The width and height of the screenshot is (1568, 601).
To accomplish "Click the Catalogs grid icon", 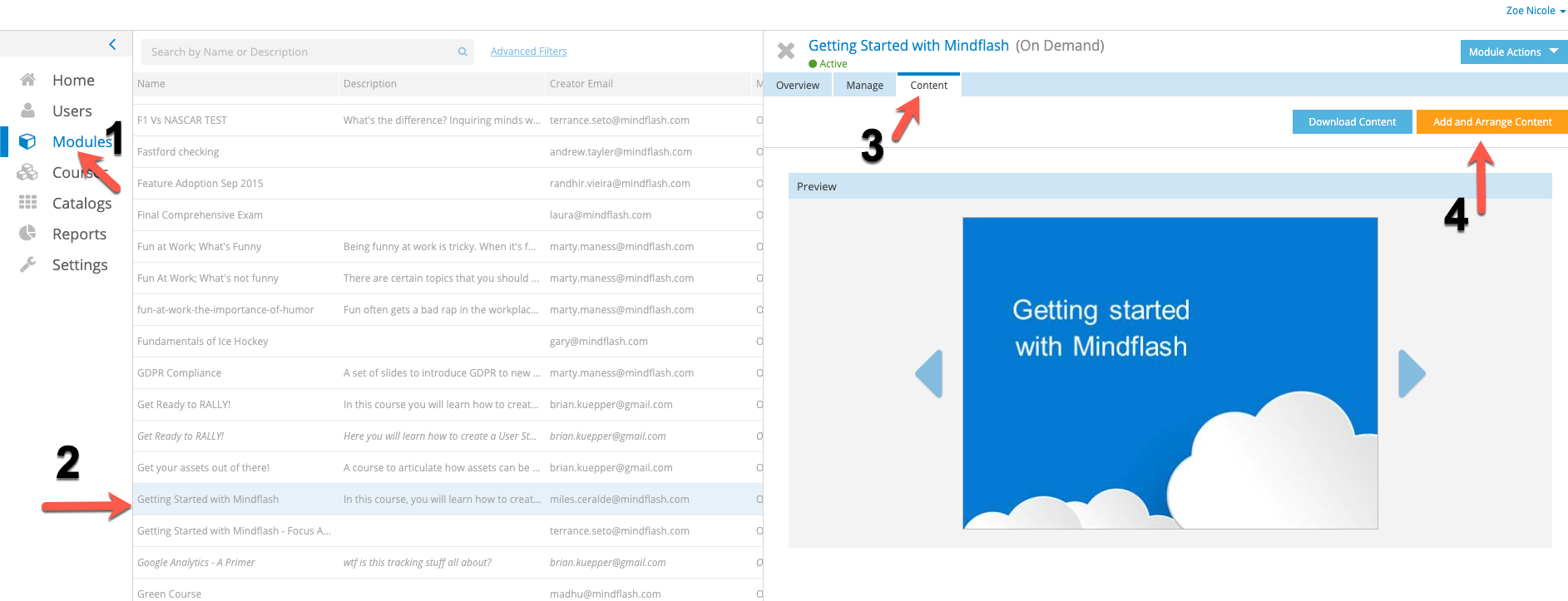I will coord(27,203).
